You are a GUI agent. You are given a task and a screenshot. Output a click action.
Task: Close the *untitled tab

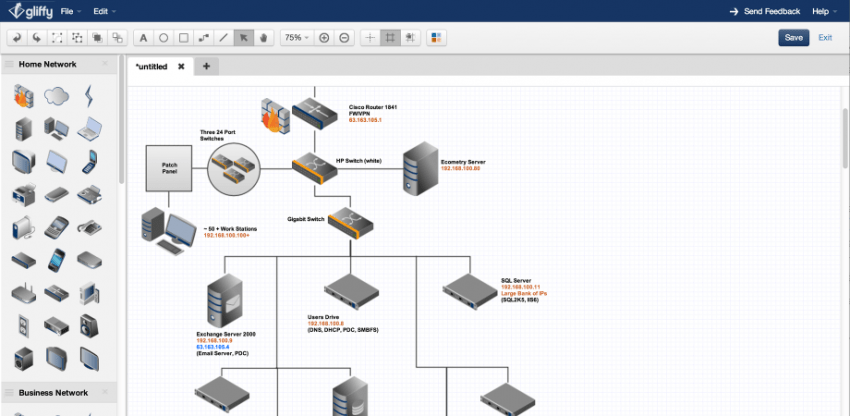181,67
